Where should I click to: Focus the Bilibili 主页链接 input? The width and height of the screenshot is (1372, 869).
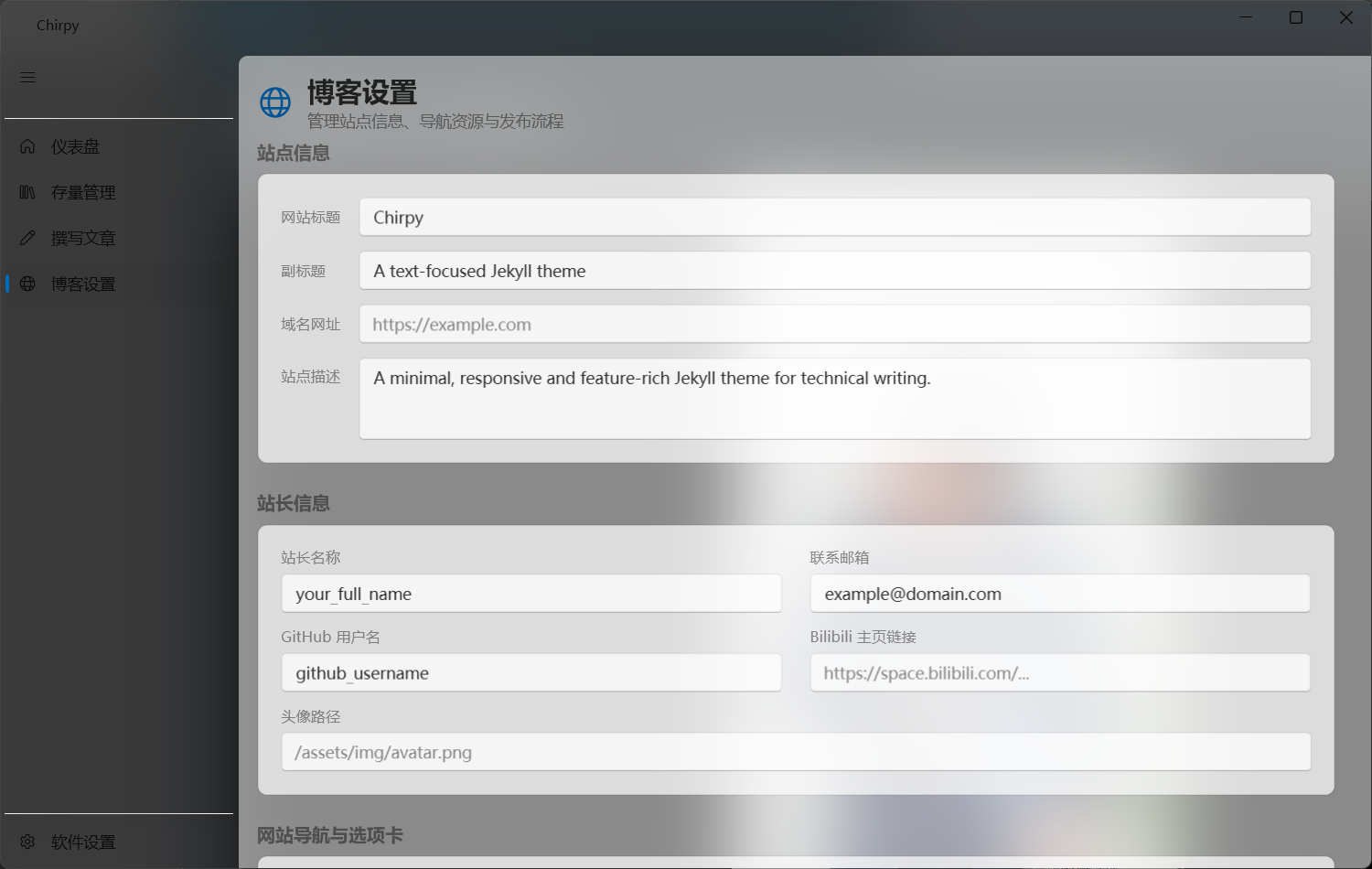point(1059,672)
